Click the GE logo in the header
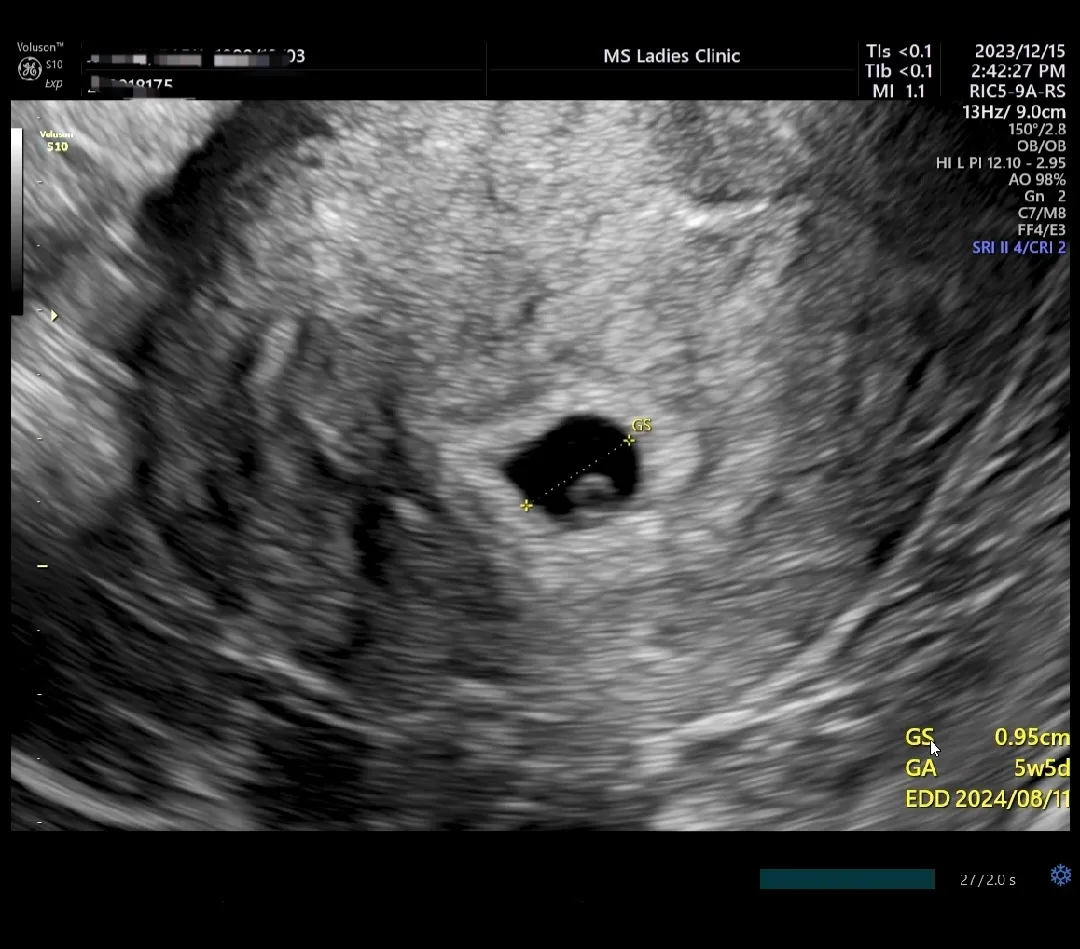This screenshot has height=949, width=1080. point(29,69)
